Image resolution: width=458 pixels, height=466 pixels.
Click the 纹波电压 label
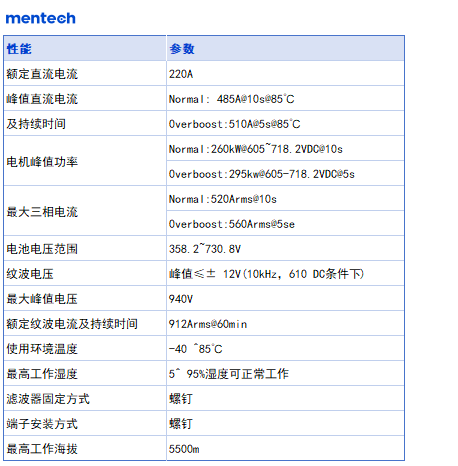30,274
